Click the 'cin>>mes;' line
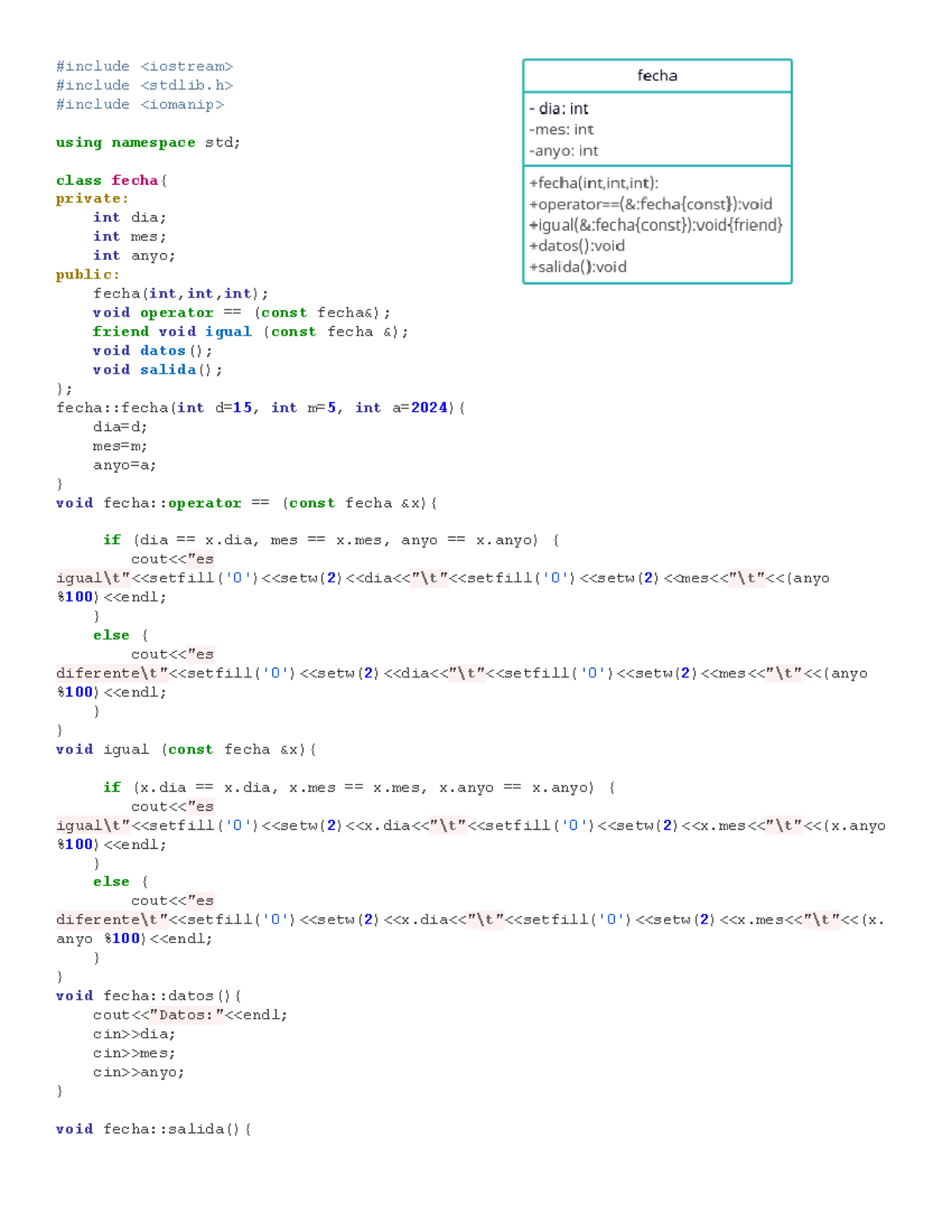Image resolution: width=952 pixels, height=1232 pixels. [134, 1054]
